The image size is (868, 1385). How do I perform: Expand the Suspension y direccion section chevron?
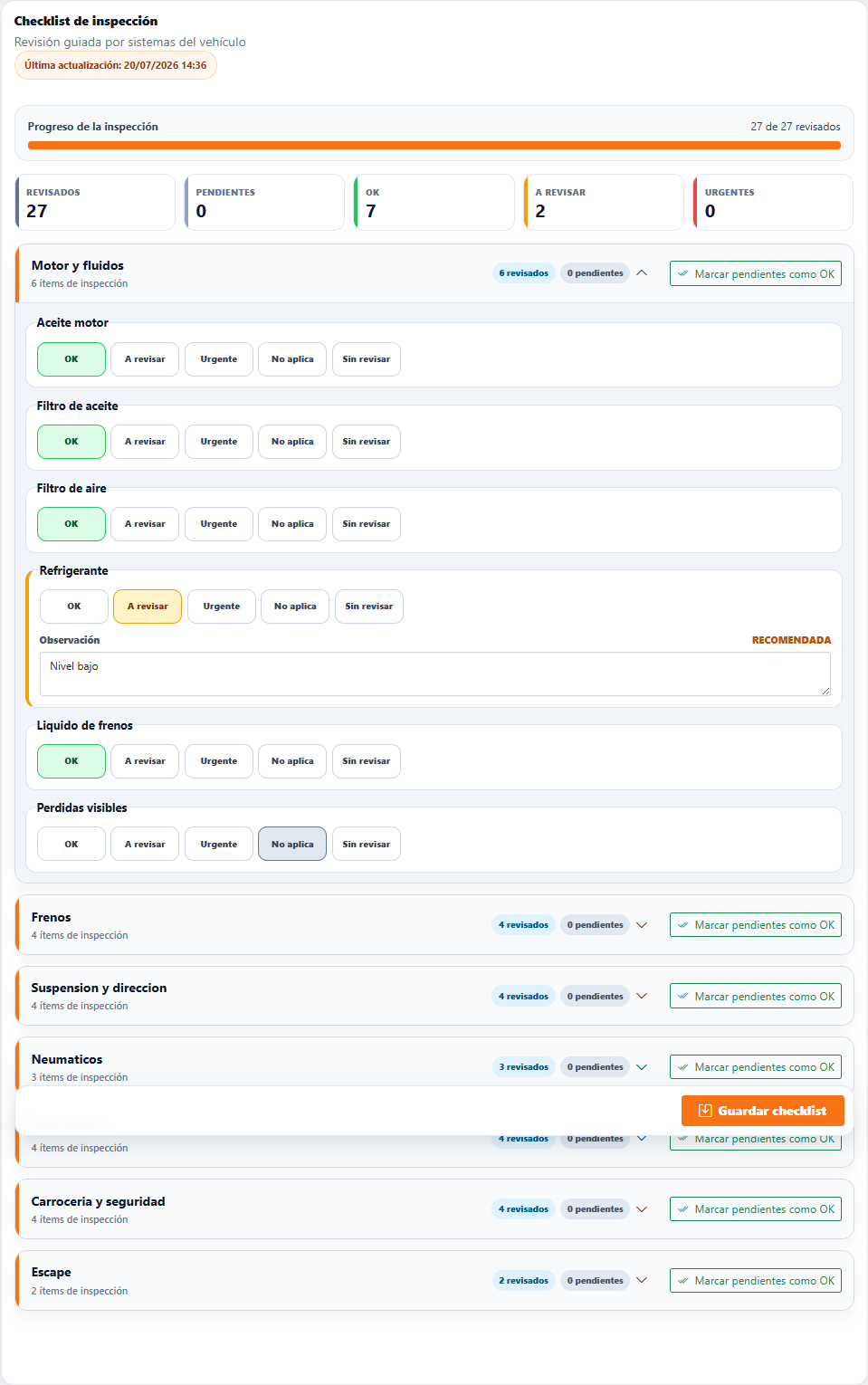click(642, 997)
